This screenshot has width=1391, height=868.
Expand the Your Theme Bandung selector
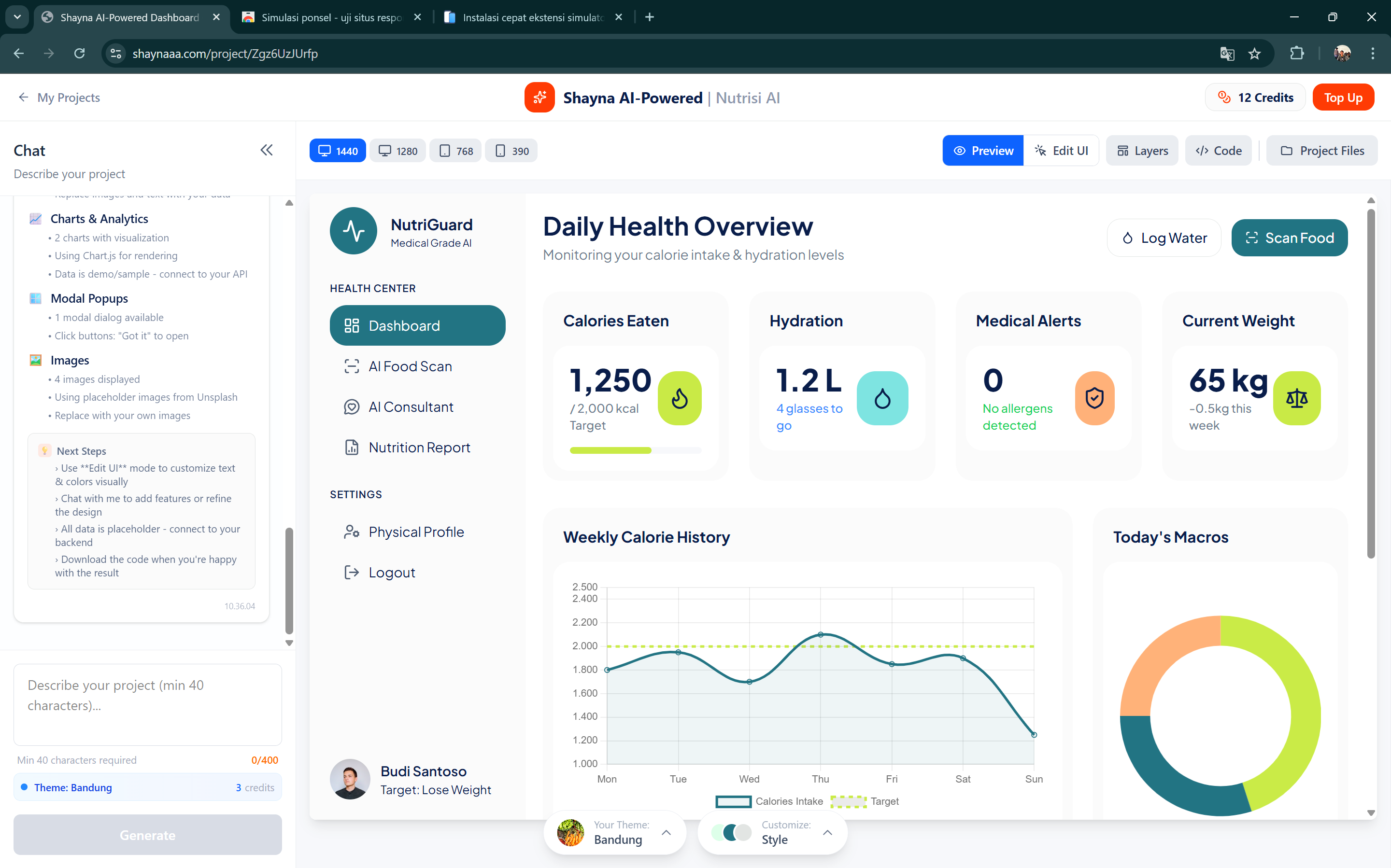pos(666,832)
